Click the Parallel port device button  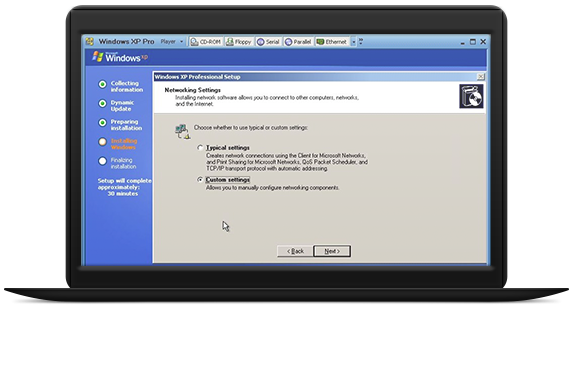click(298, 42)
